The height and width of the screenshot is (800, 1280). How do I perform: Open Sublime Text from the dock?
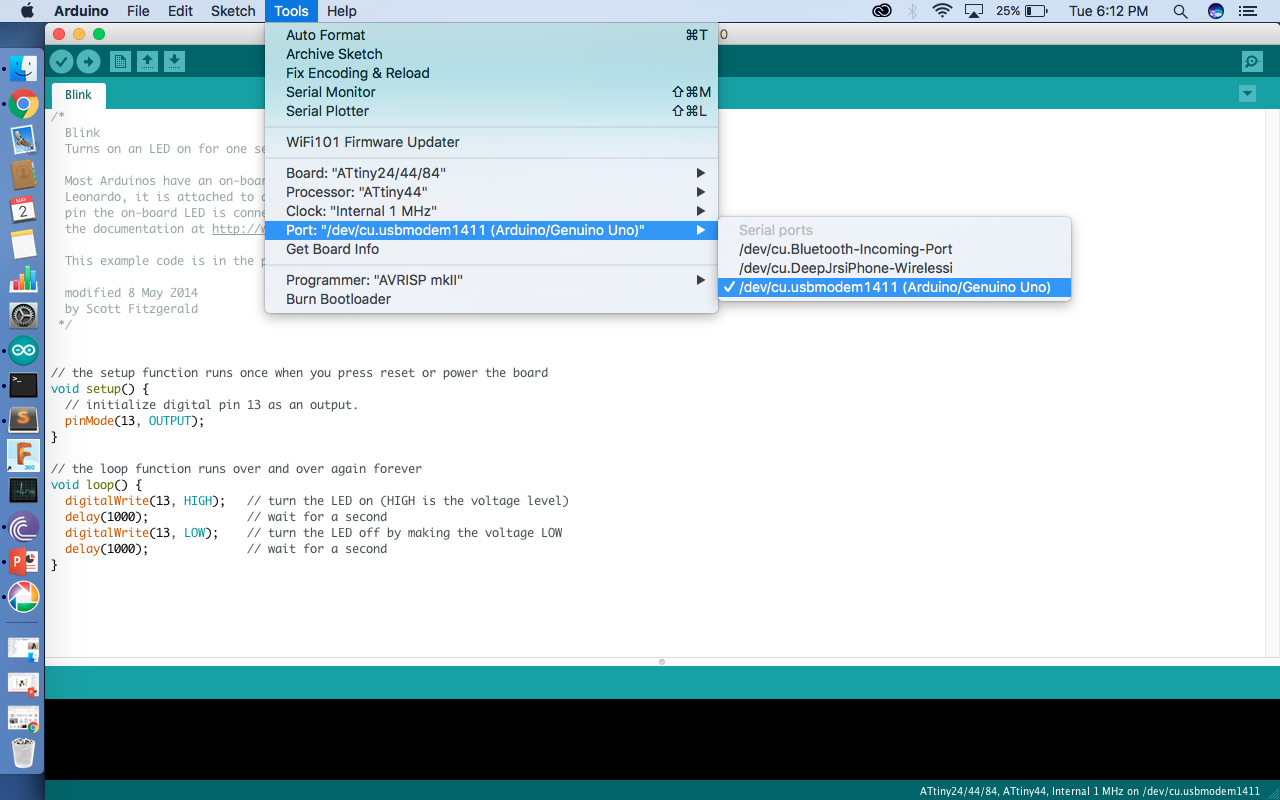point(23,421)
